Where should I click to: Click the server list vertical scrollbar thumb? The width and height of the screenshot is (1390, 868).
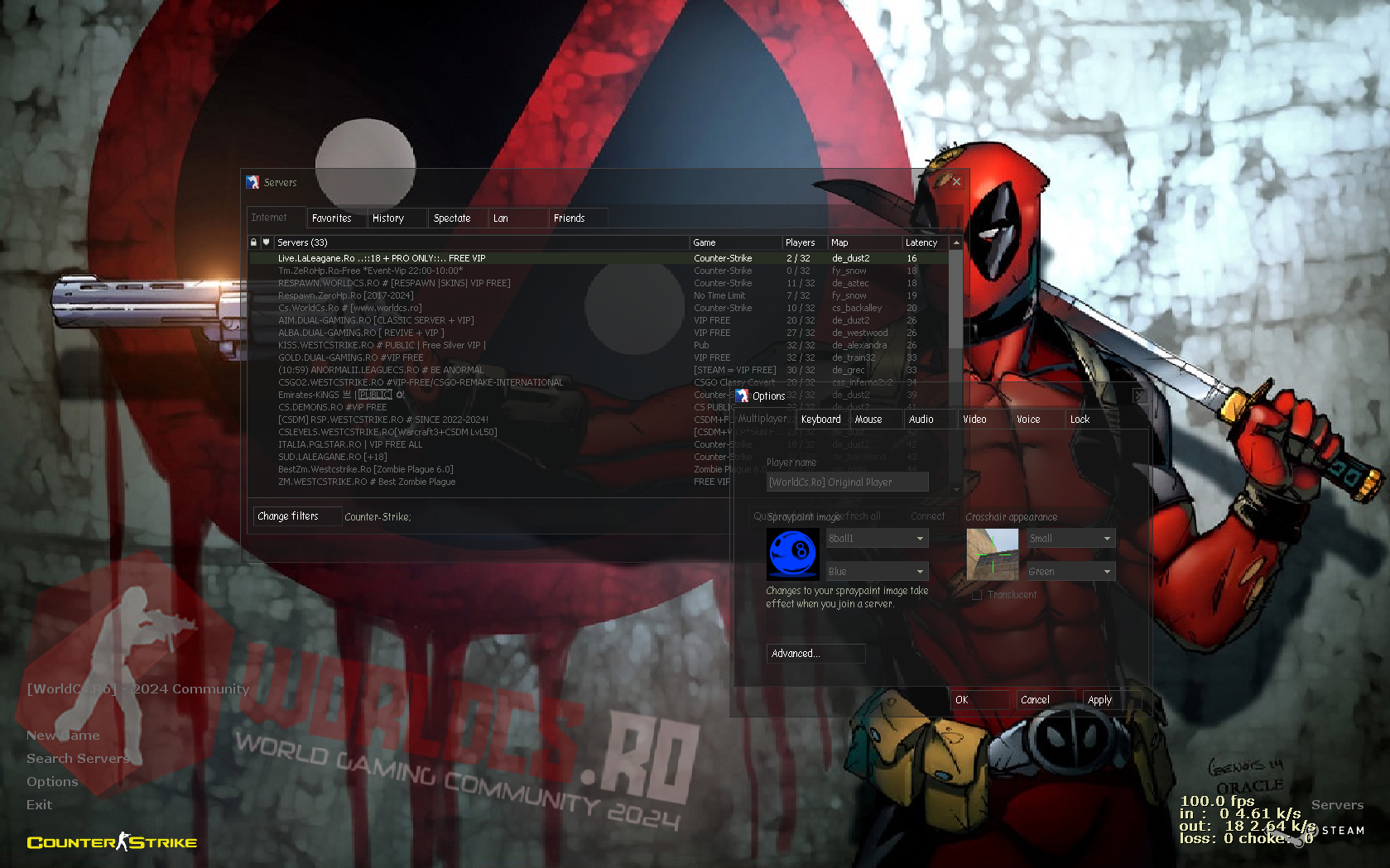click(956, 299)
